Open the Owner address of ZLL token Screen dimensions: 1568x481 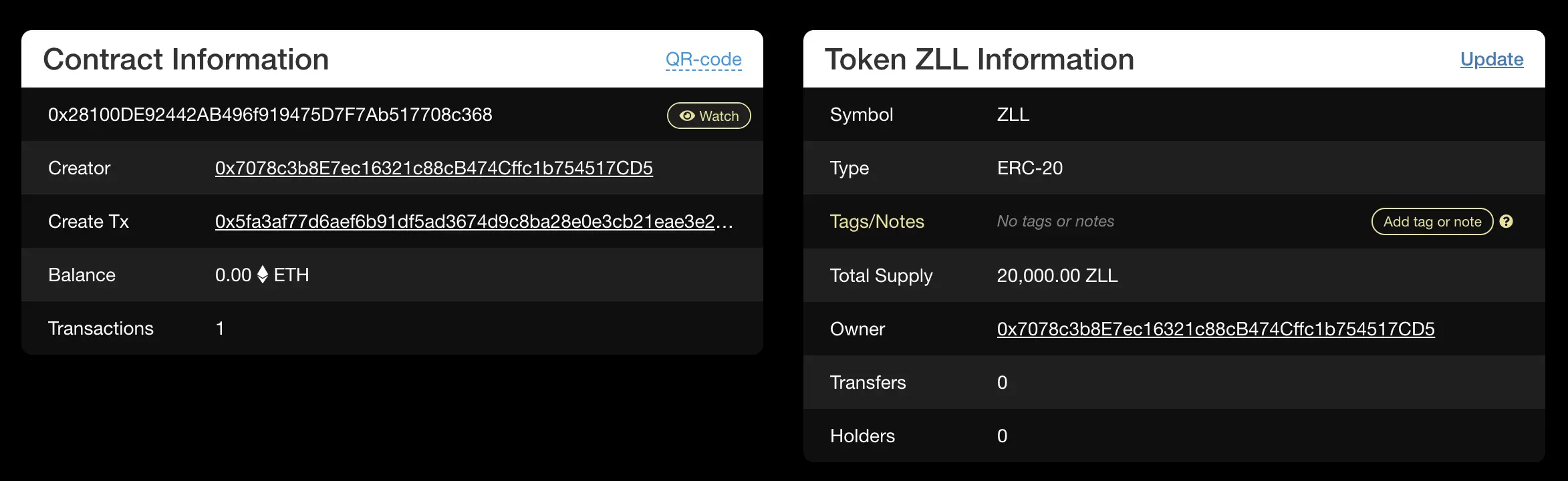coord(1215,328)
